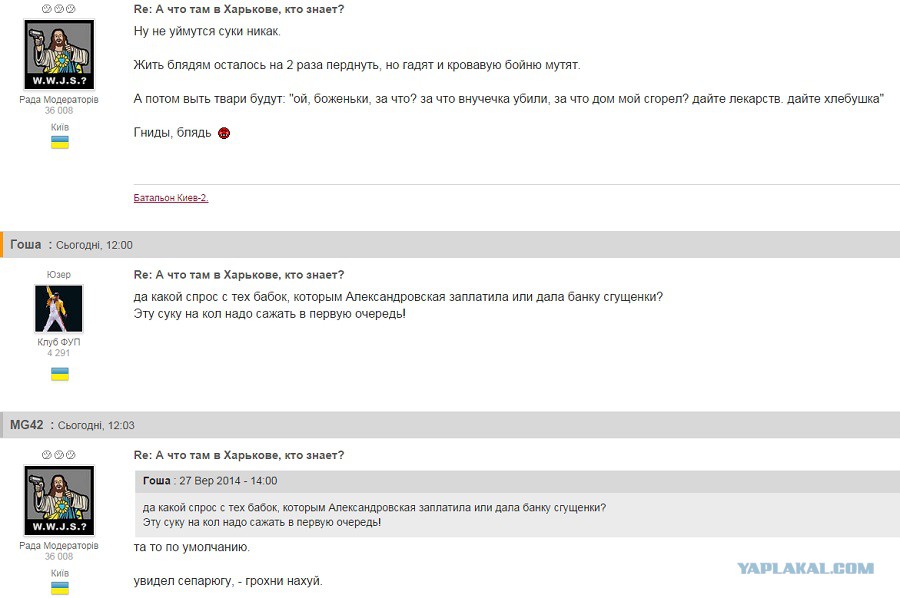This screenshot has height=598, width=900.
Task: Click the rank emoticons above MG42's avatar
Action: tap(59, 455)
